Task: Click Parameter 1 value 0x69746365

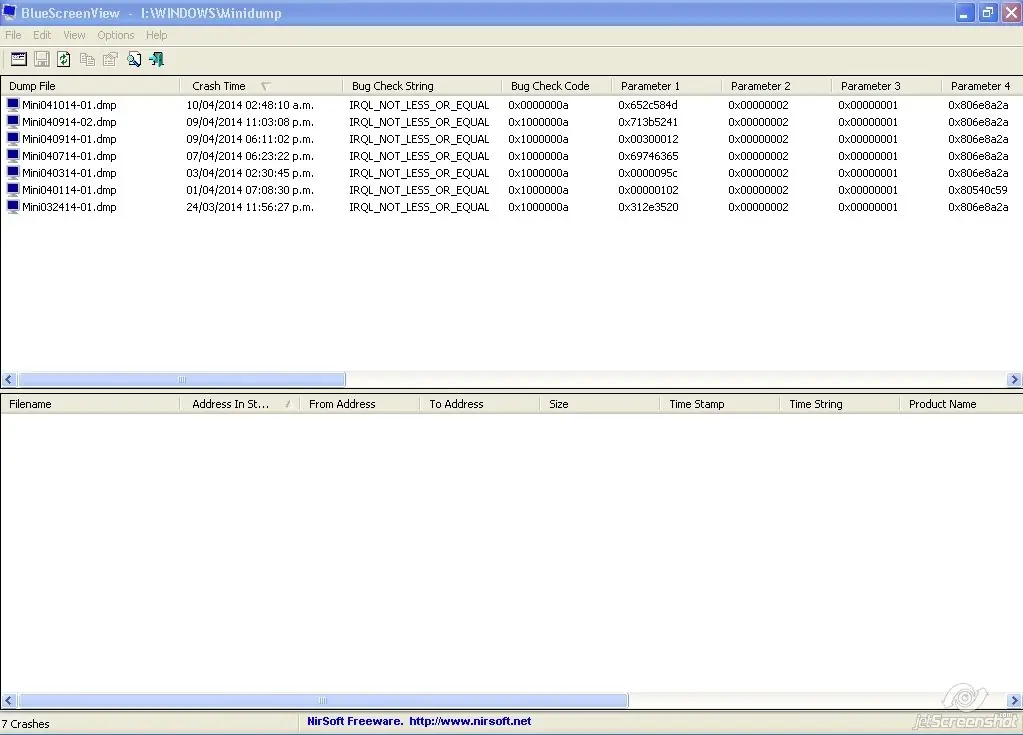Action: 648,156
